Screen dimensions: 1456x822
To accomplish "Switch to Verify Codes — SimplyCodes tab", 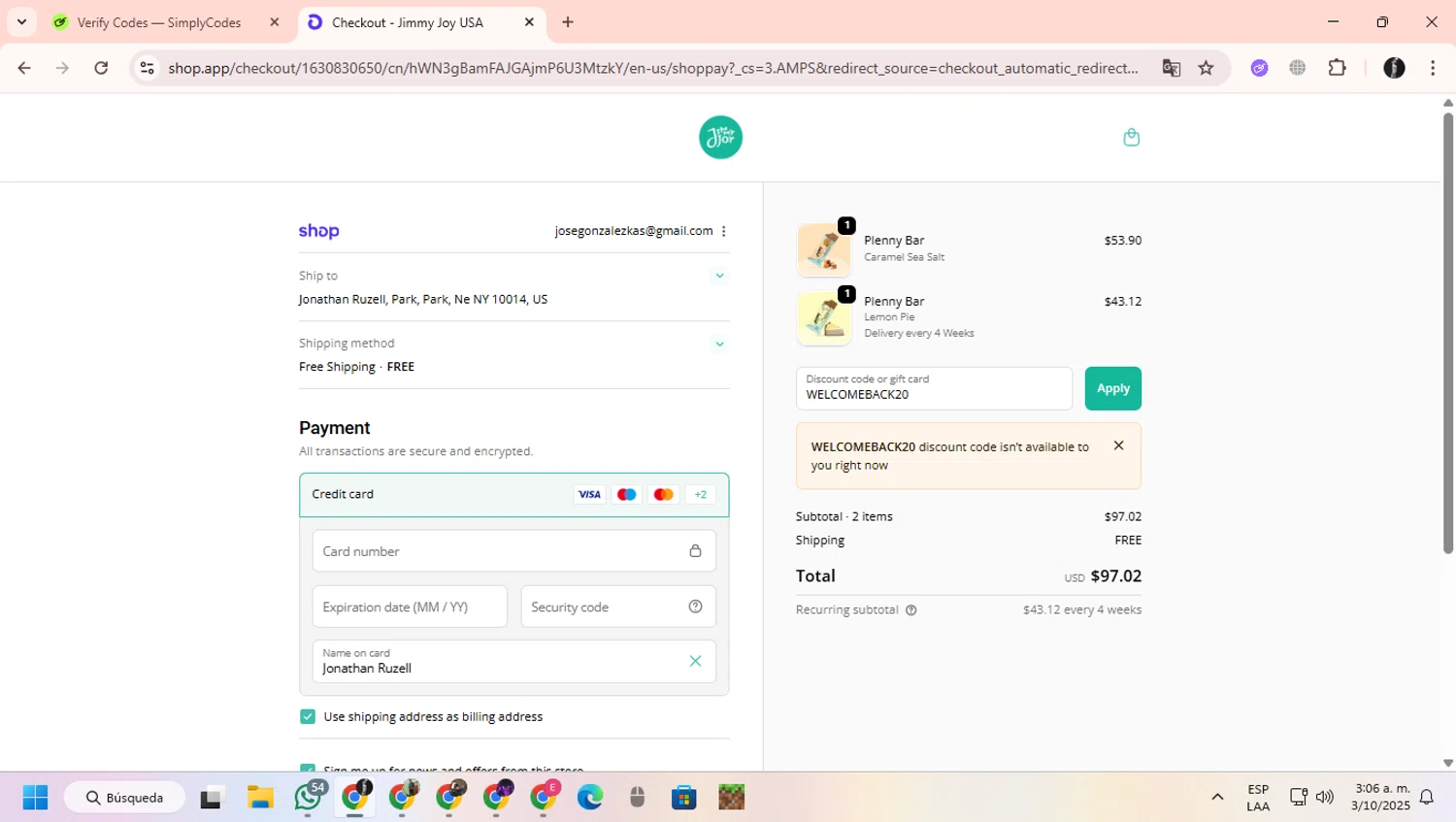I will [167, 22].
